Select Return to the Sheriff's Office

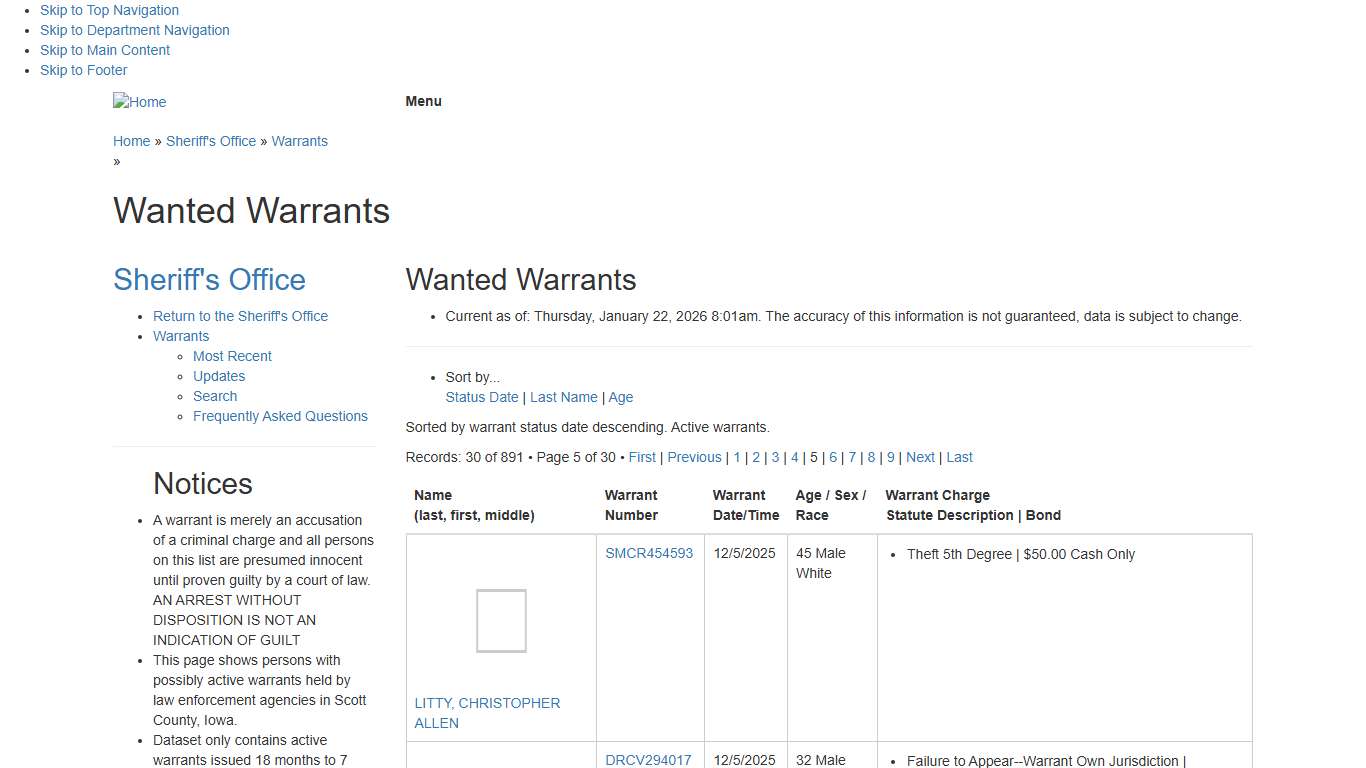point(240,316)
